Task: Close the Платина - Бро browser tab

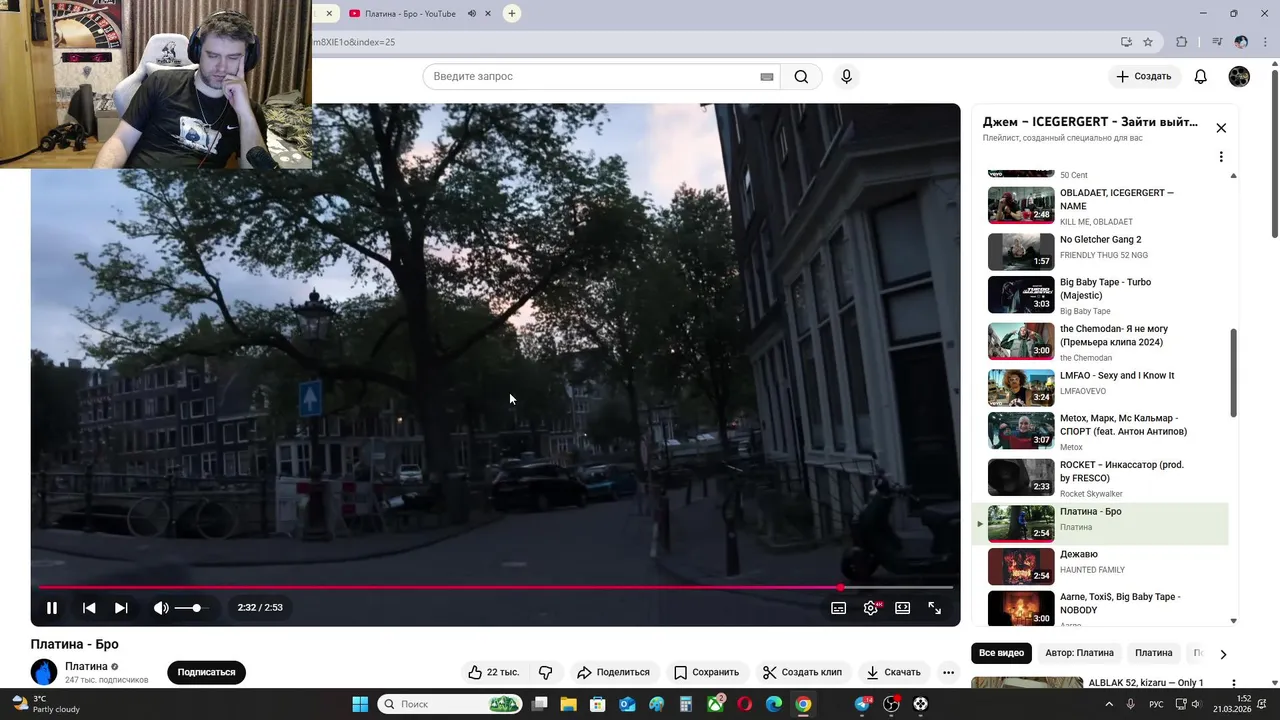Action: (488, 14)
